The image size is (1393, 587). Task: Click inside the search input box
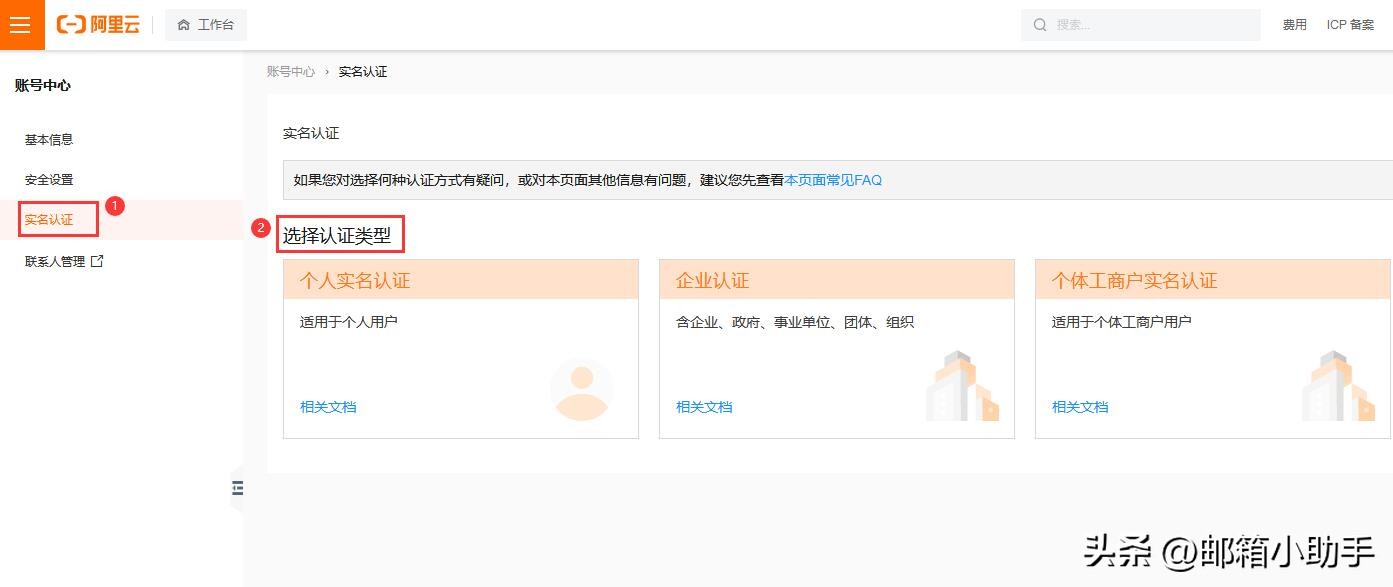tap(1140, 24)
